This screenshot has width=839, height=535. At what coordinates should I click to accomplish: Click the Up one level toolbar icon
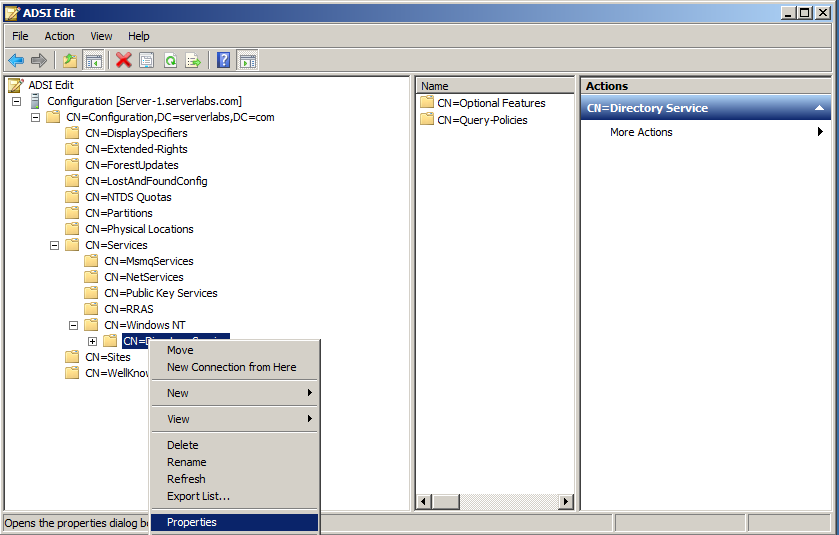70,60
